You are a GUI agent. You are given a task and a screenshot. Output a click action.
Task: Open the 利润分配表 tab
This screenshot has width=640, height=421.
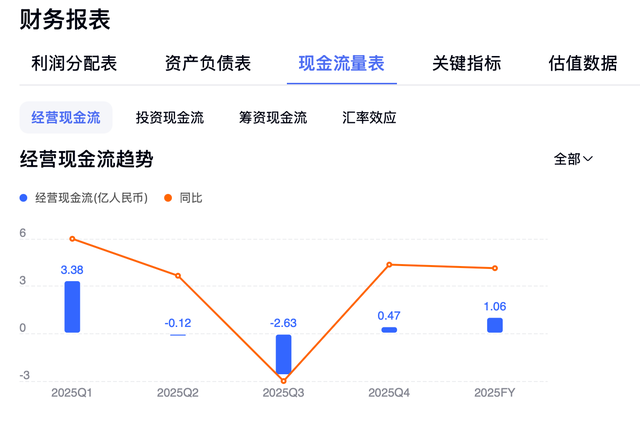75,63
